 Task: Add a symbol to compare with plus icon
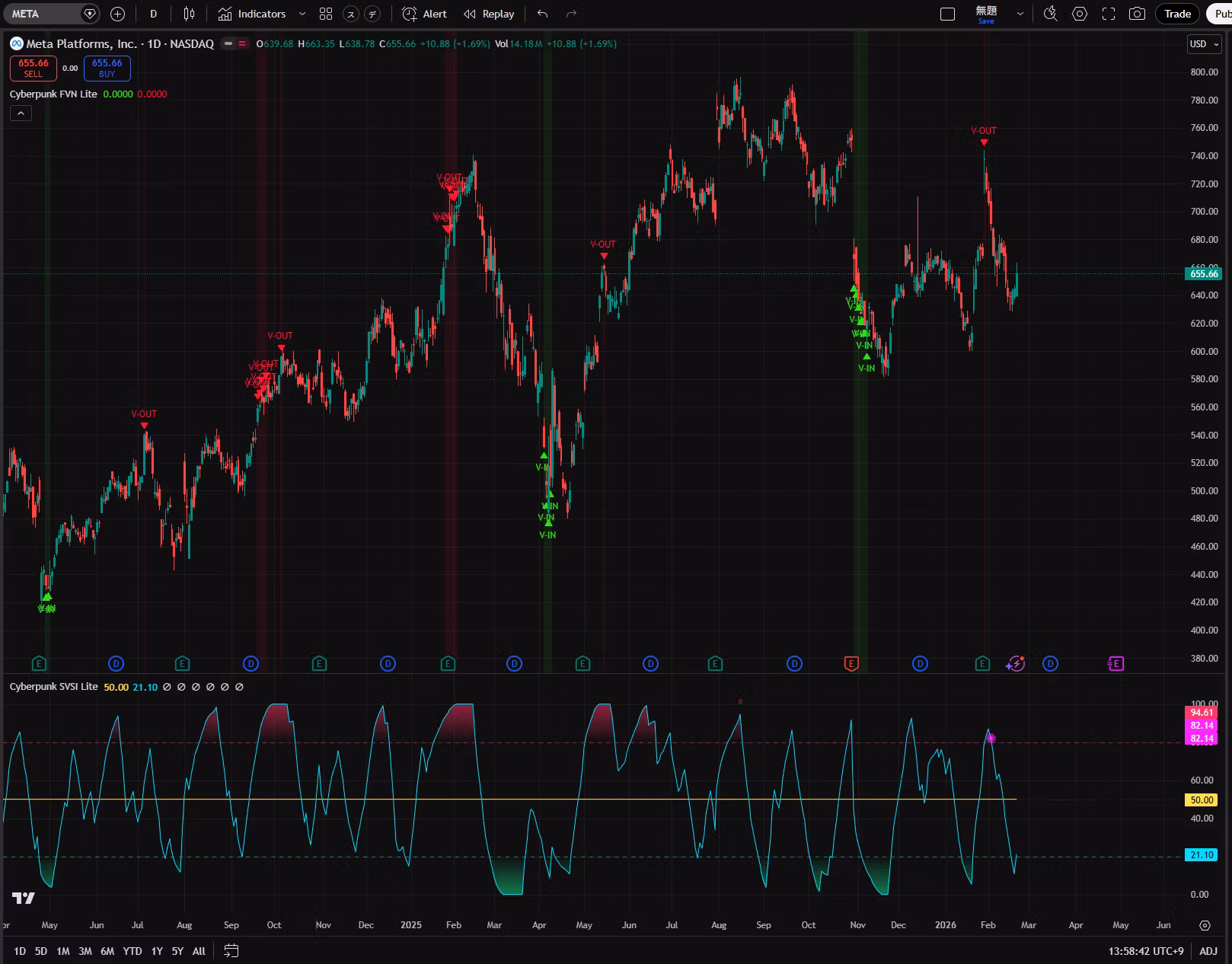tap(117, 14)
